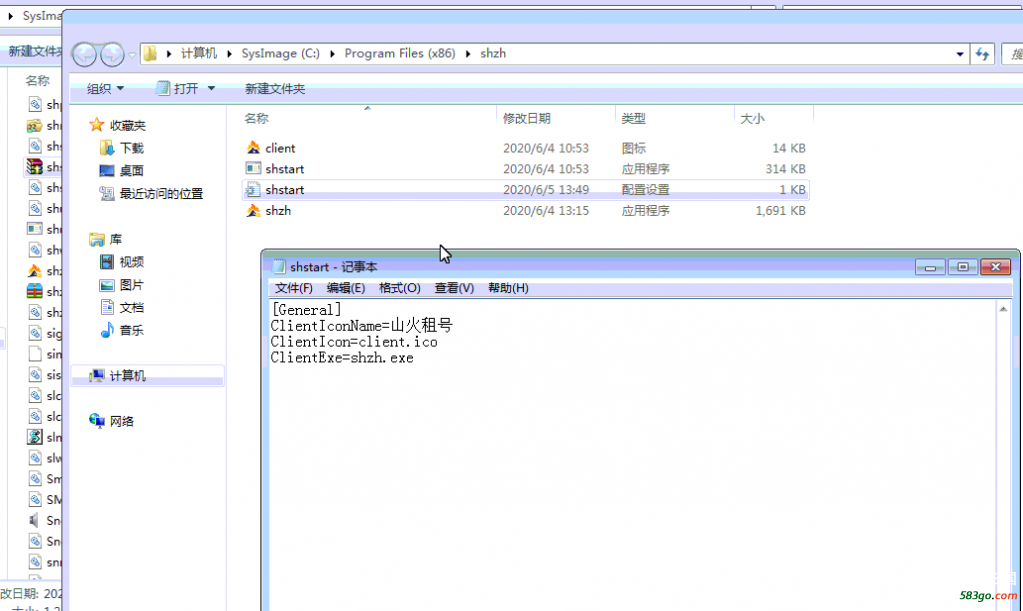Expand breadcrumb arrow after Program Files (x86)
This screenshot has height=611, width=1023.
[x=468, y=53]
